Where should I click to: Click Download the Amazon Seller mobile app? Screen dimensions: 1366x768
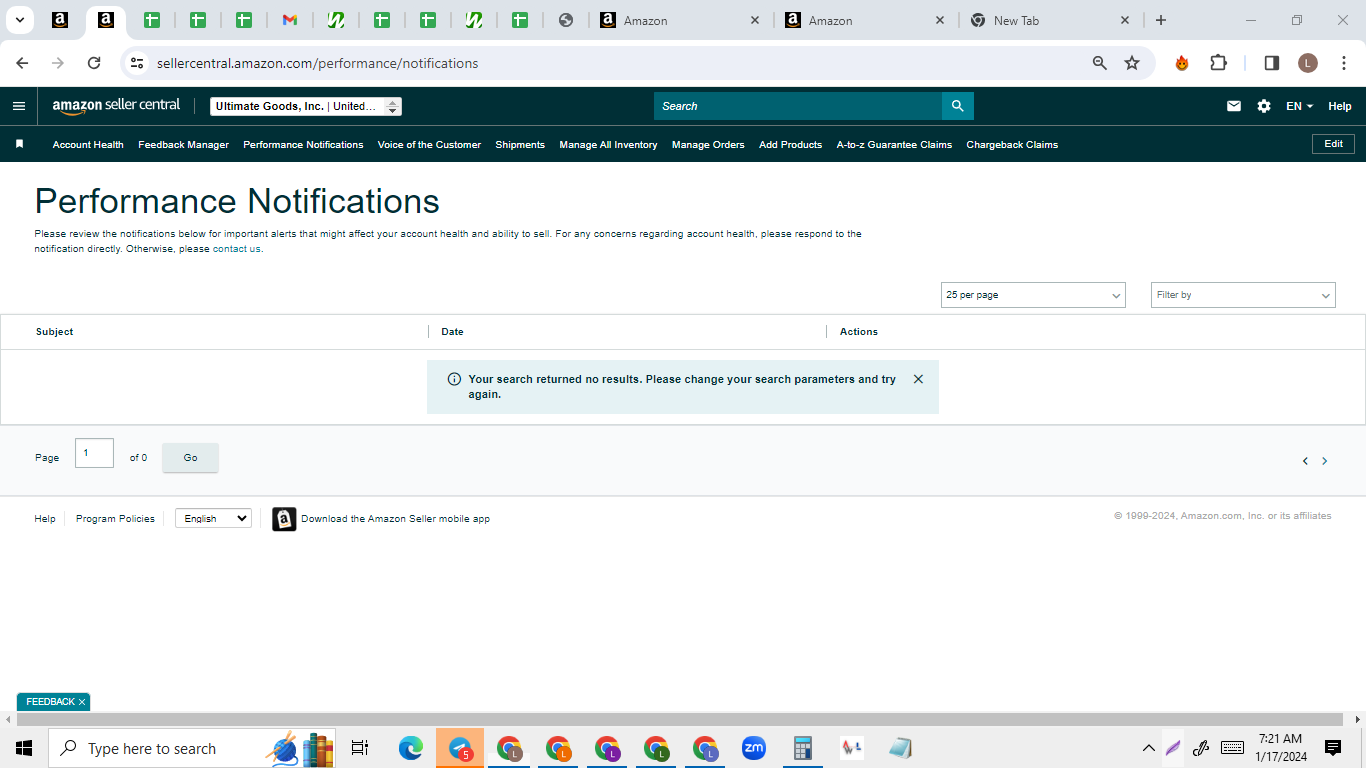coord(395,519)
